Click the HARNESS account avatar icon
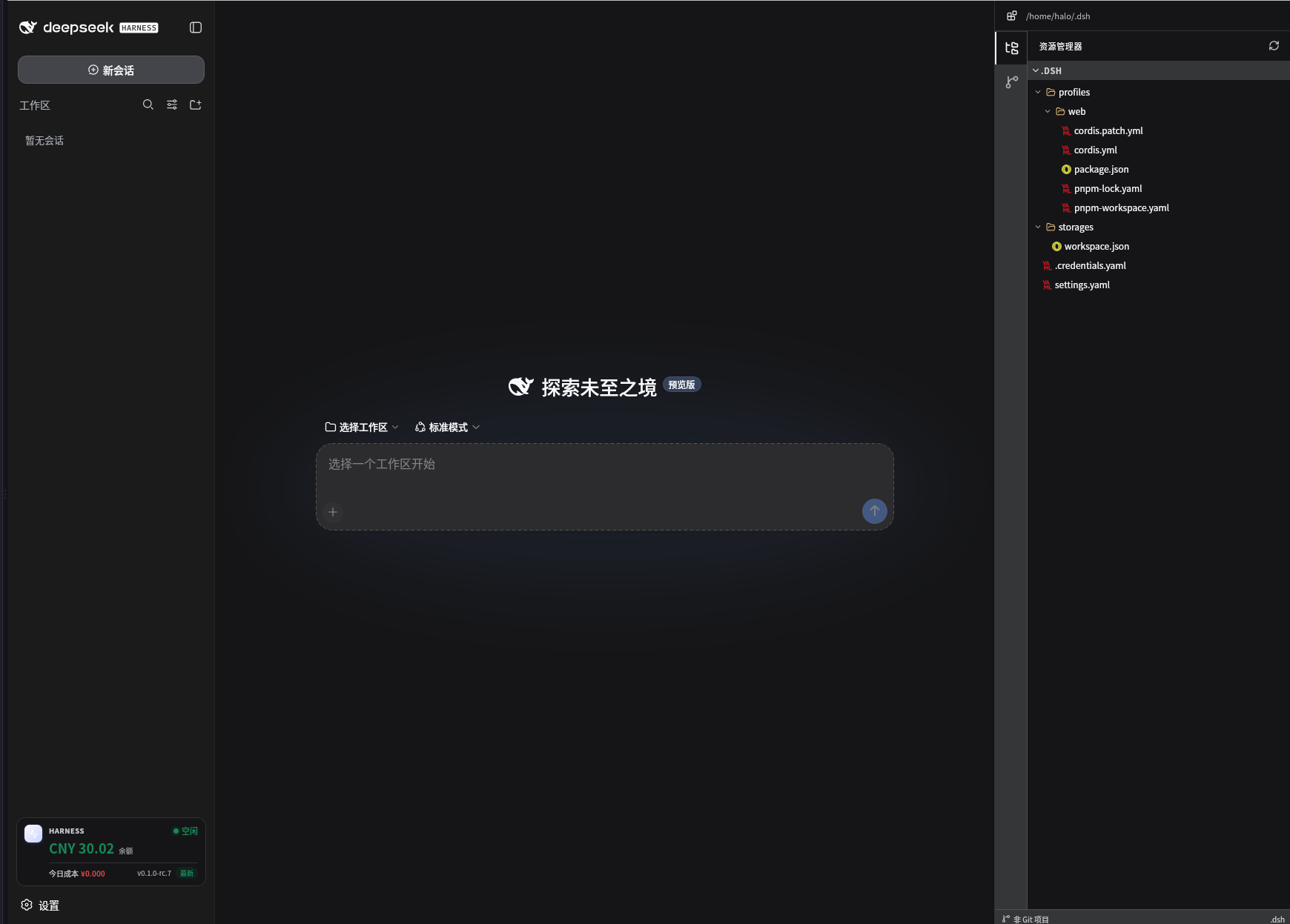 [x=33, y=834]
